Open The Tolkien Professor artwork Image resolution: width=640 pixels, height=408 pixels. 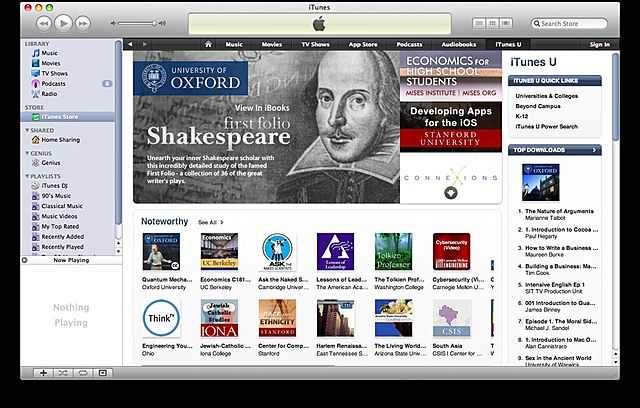coord(393,252)
